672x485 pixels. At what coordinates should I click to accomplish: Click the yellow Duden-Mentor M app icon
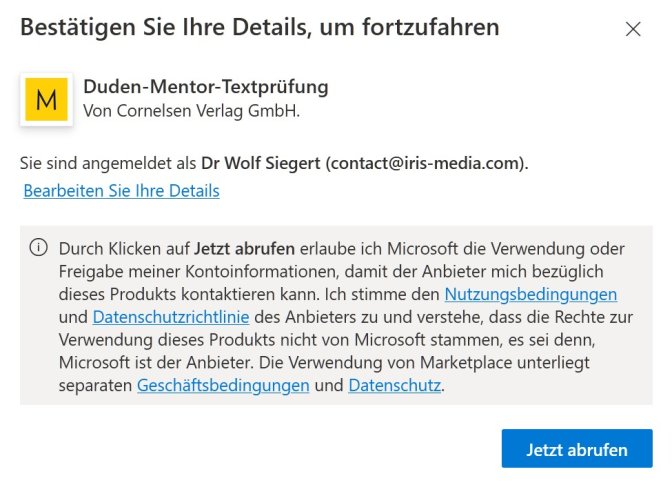point(46,99)
